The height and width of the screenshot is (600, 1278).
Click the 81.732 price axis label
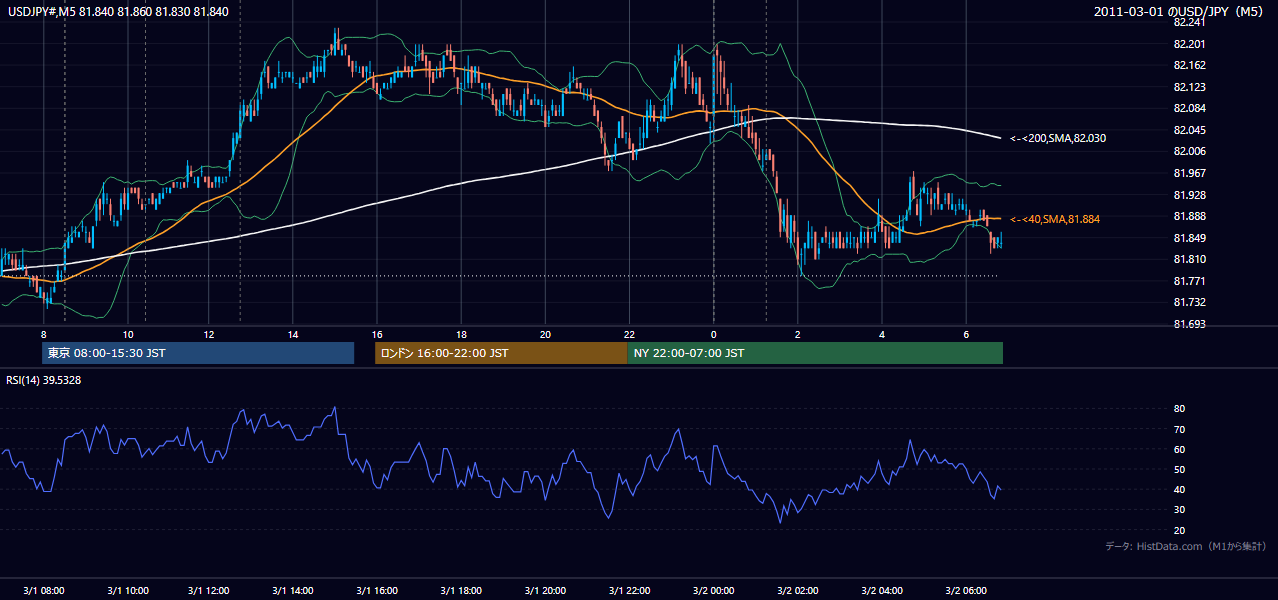(x=1190, y=302)
